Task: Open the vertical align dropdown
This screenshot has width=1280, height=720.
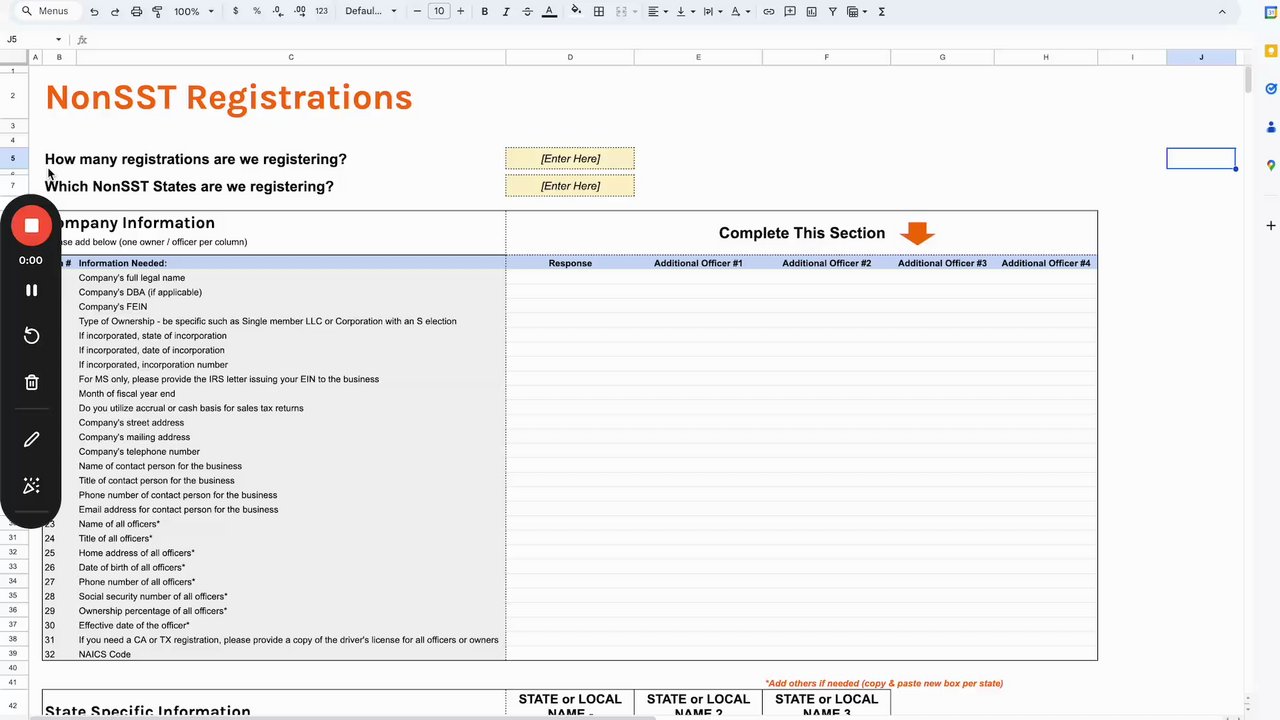Action: 684,11
